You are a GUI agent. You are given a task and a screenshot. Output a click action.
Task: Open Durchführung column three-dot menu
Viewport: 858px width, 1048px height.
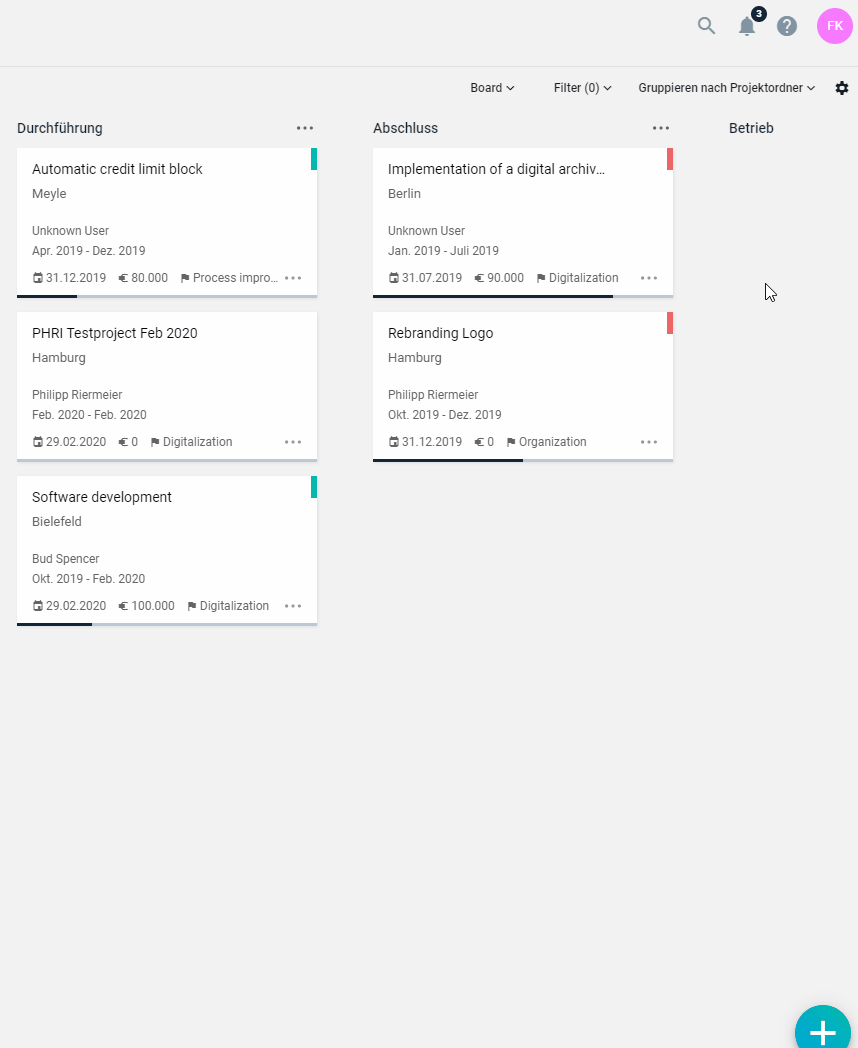point(305,128)
